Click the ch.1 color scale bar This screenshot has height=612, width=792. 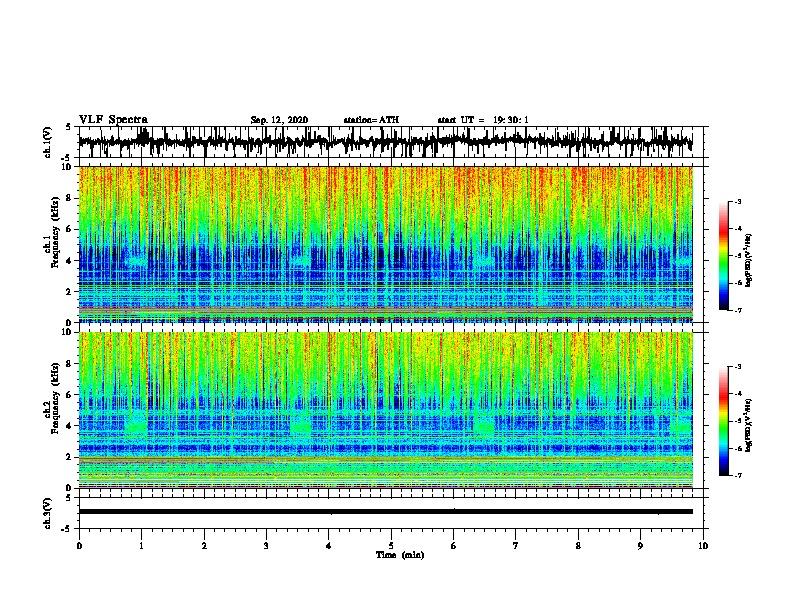pyautogui.click(x=724, y=256)
